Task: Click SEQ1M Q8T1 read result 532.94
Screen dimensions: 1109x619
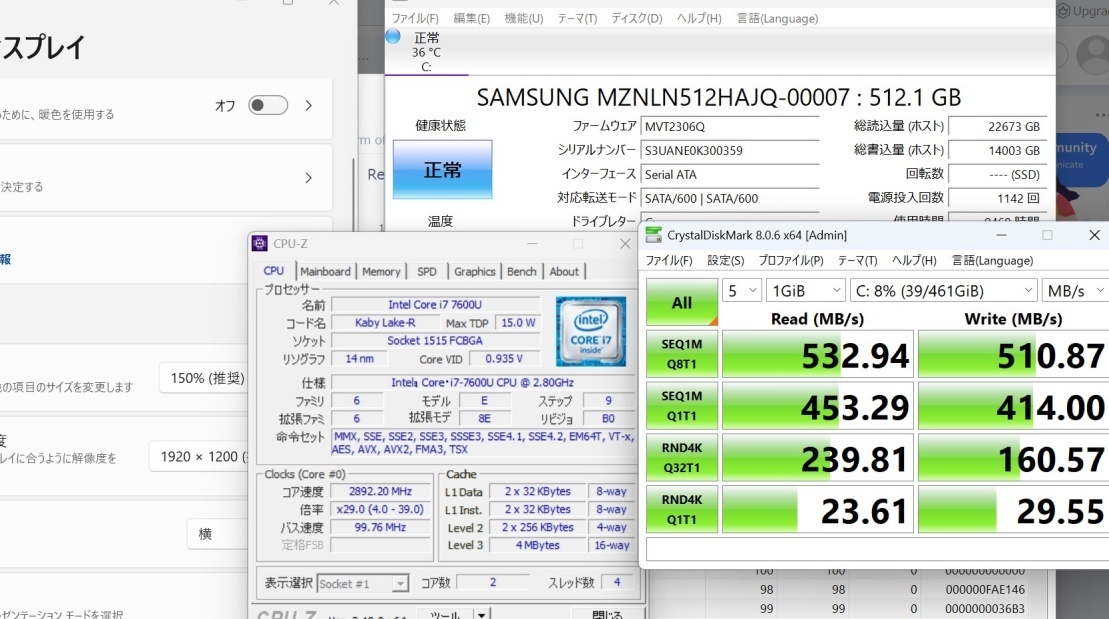Action: click(x=818, y=354)
